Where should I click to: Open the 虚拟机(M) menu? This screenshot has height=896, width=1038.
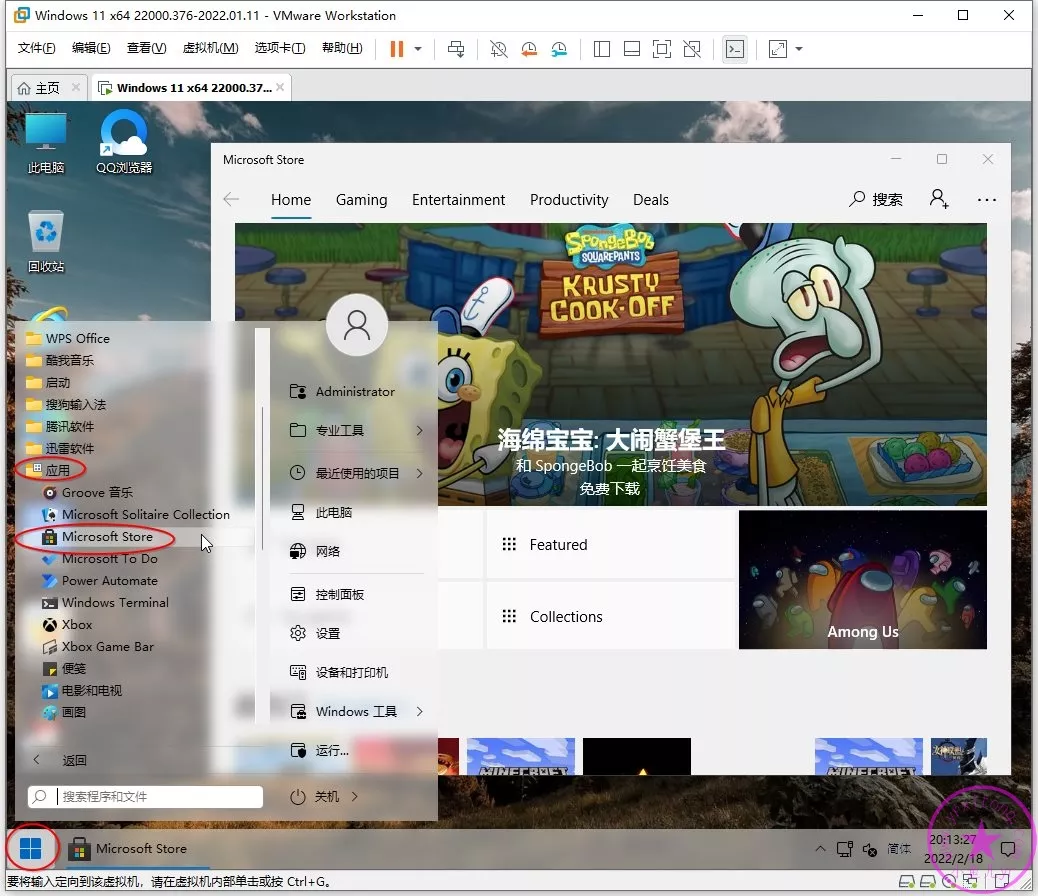coord(210,48)
